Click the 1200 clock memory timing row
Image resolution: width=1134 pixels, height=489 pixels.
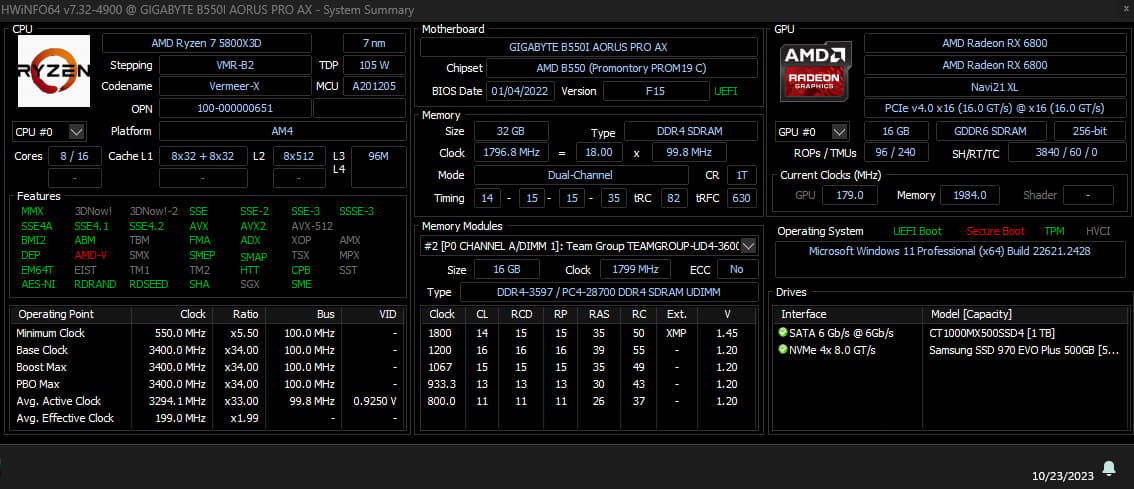(589, 349)
